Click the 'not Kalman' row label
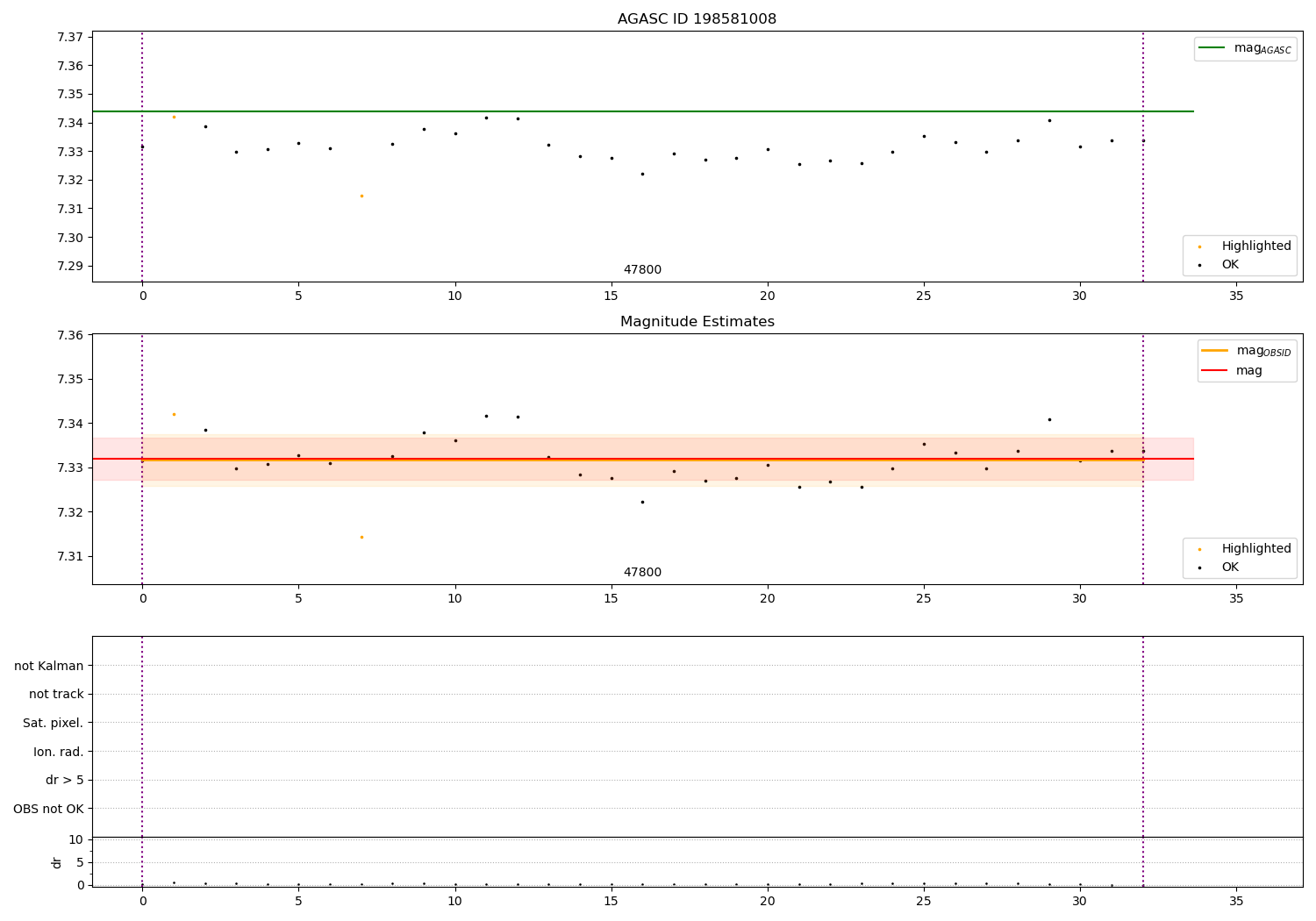Viewport: 1316px width, 921px height. tap(49, 666)
